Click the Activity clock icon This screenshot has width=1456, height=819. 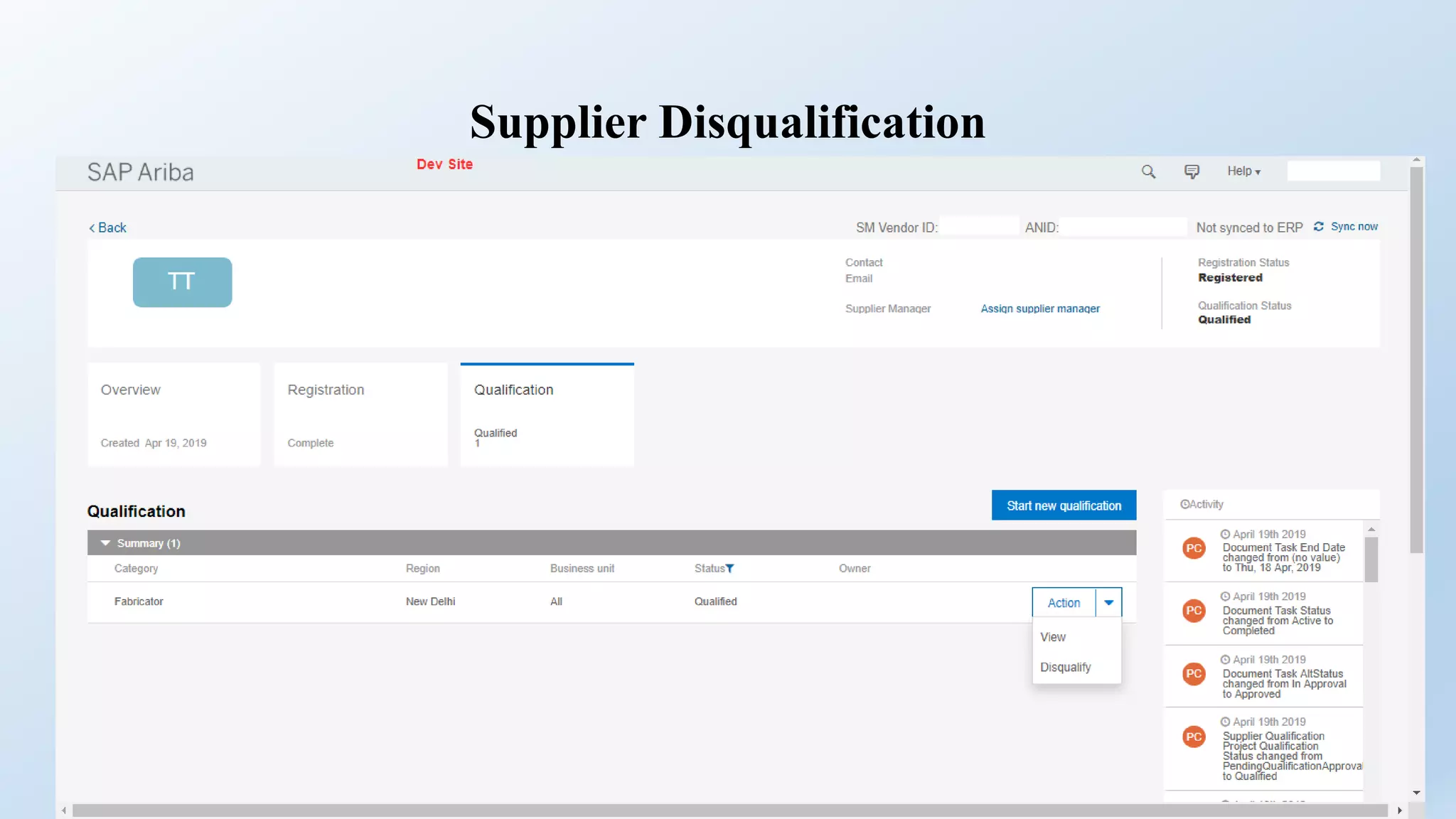pyautogui.click(x=1184, y=504)
